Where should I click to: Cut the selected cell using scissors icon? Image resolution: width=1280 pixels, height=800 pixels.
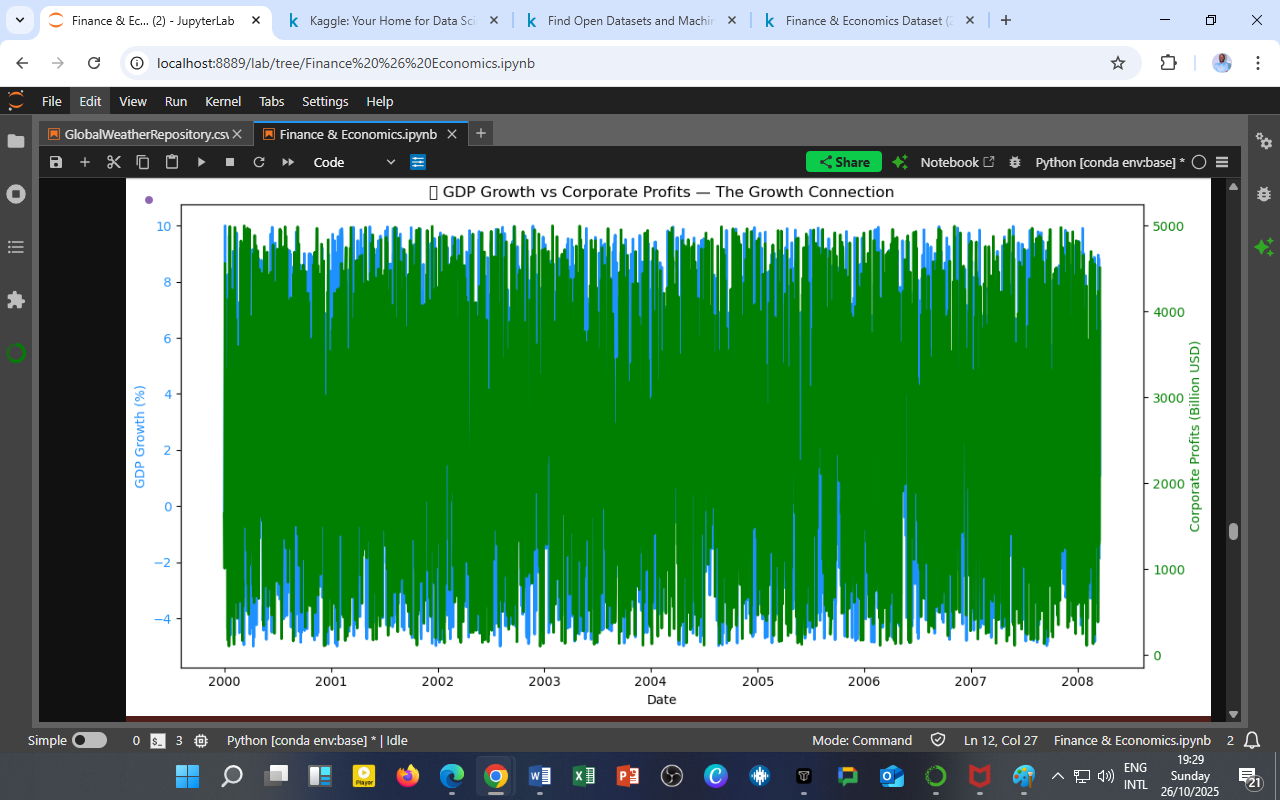(113, 162)
